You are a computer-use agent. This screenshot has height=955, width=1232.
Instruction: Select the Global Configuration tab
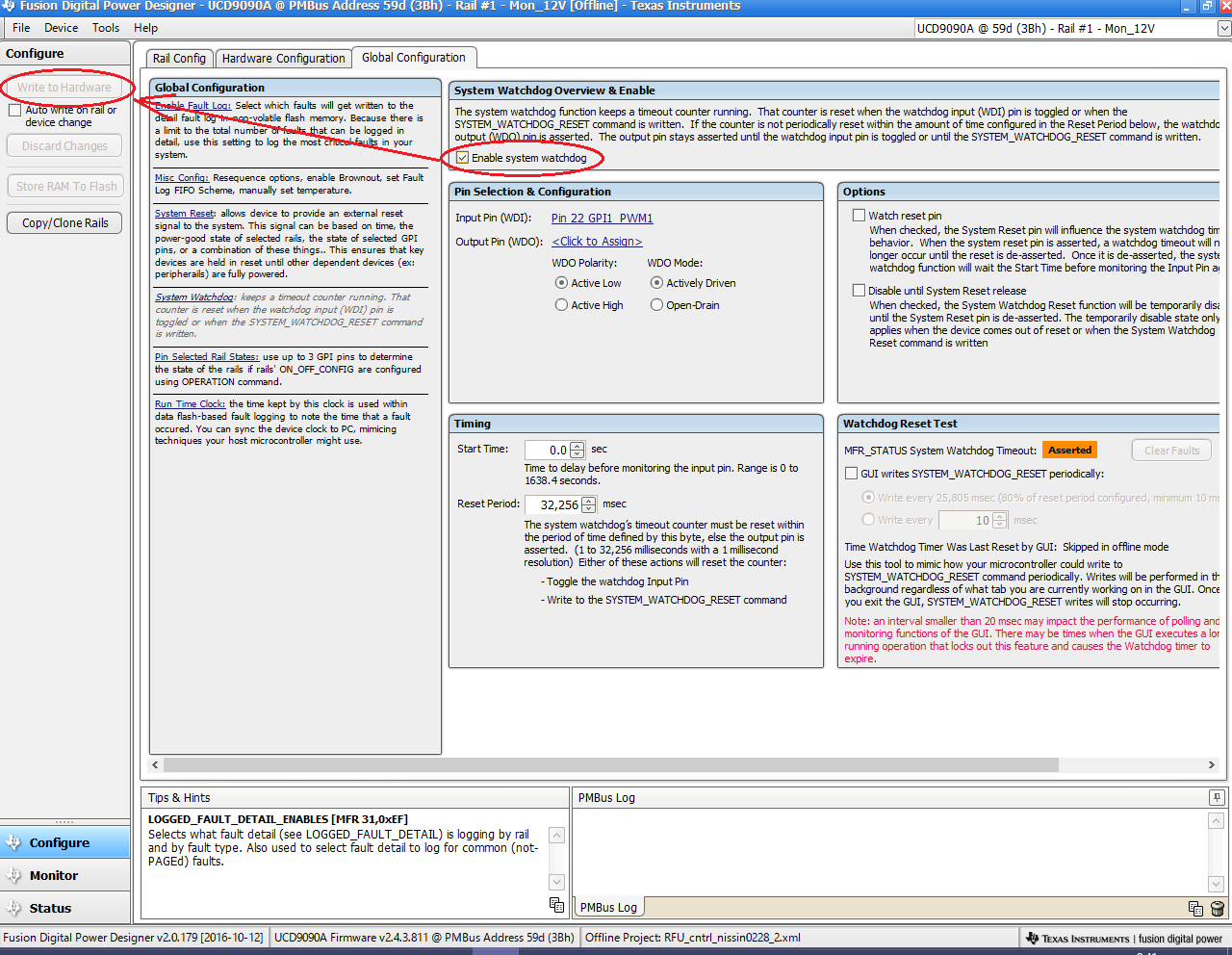[414, 58]
